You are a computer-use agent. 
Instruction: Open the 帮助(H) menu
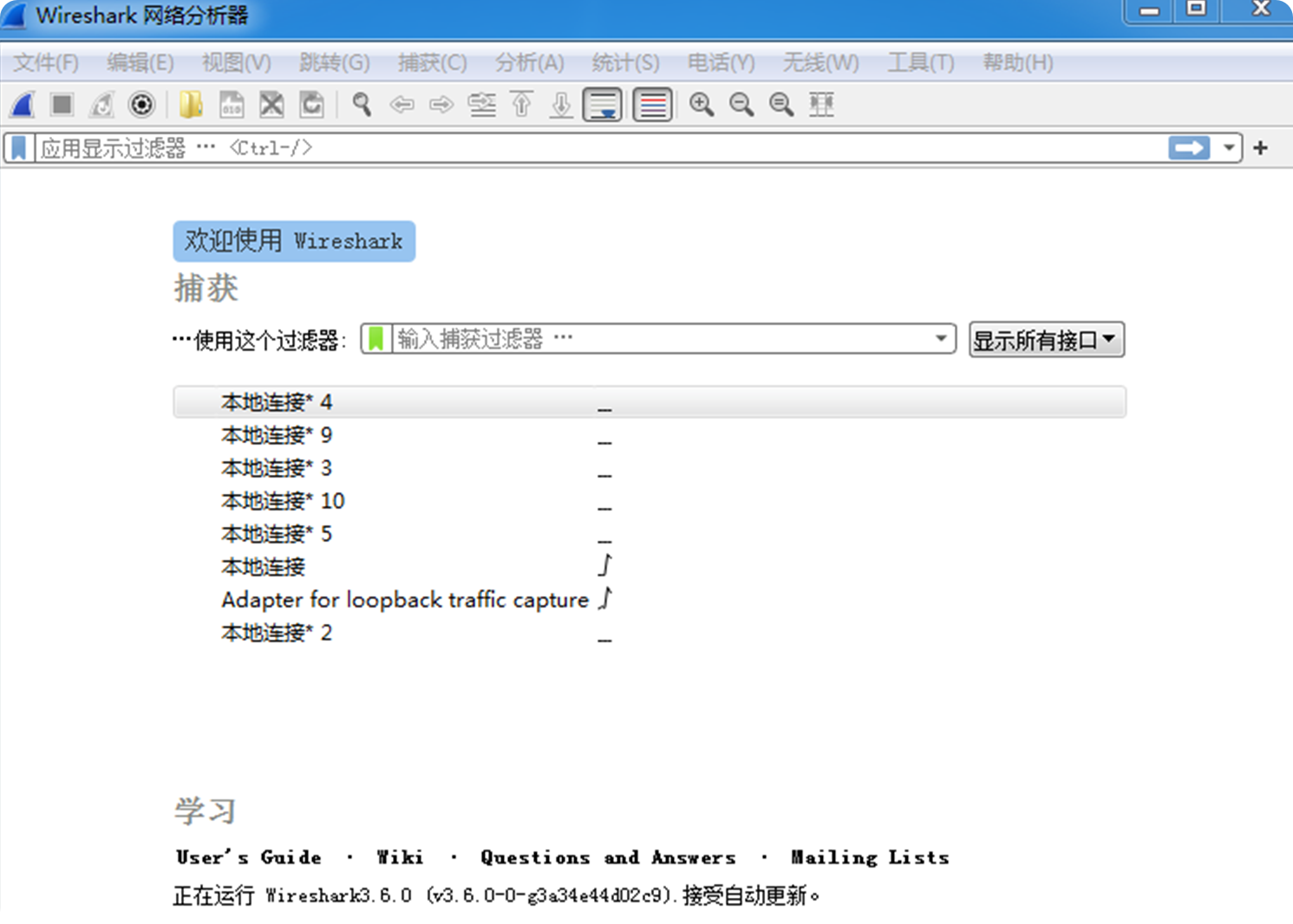point(1018,63)
